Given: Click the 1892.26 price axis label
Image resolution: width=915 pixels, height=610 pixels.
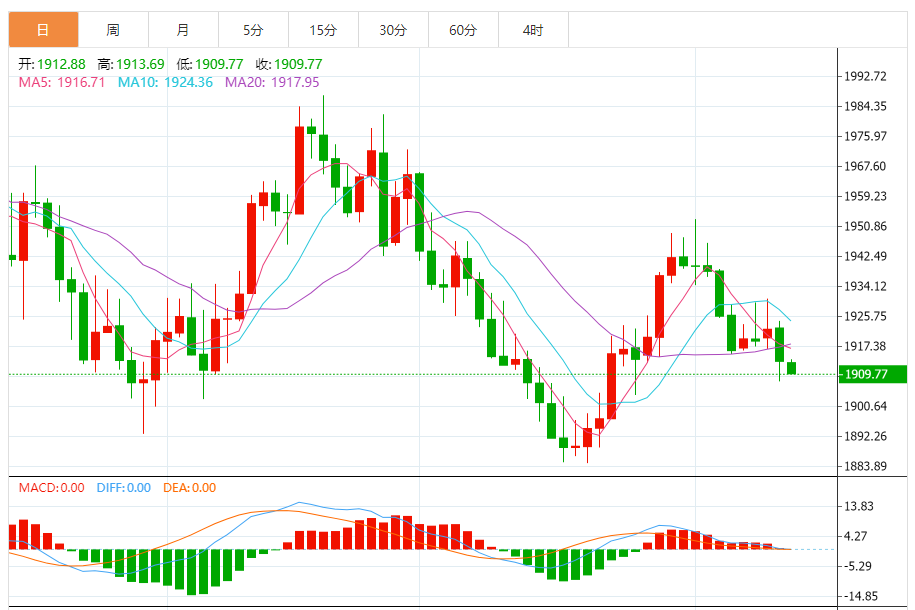Looking at the screenshot, I should point(865,436).
